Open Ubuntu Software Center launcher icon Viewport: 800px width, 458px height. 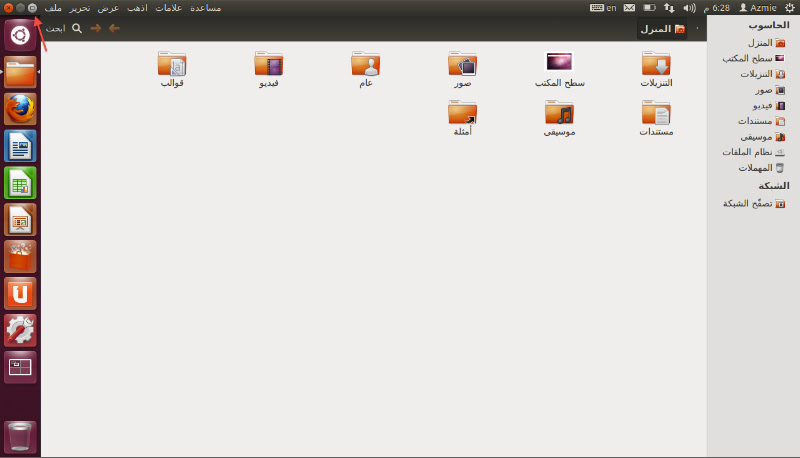point(20,257)
